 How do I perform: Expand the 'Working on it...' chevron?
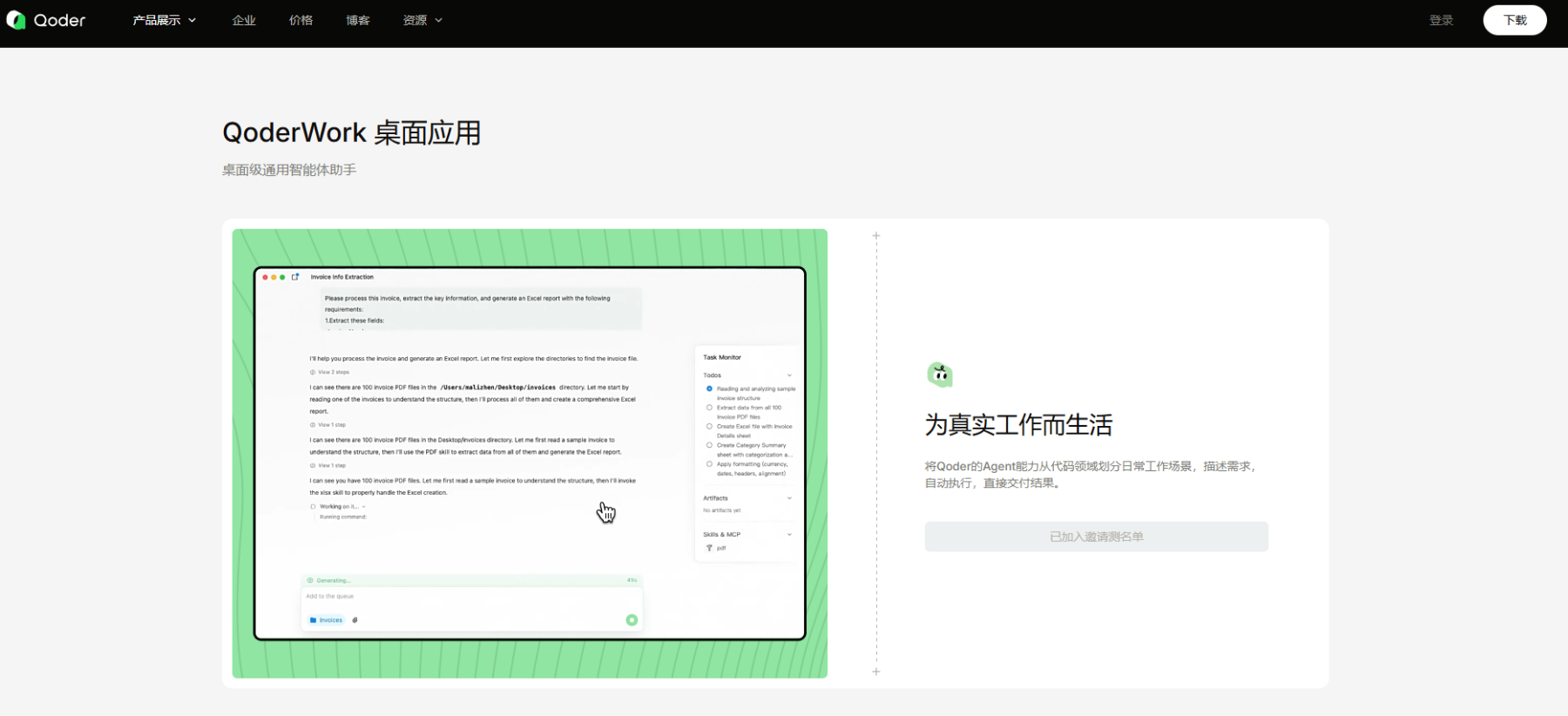[363, 507]
